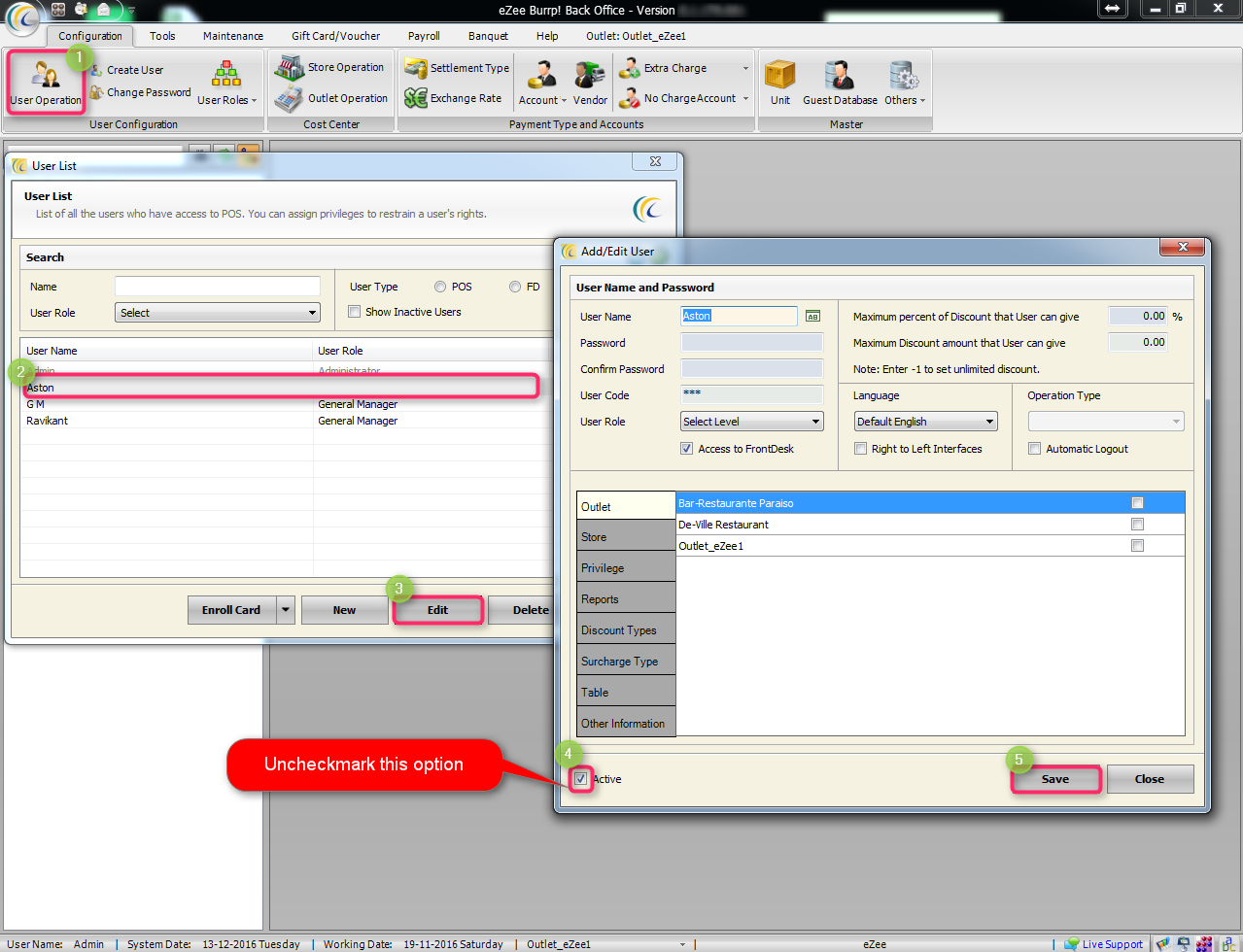Open the quick access toolbar customize arrow
Viewport: 1243px width, 952px height.
130,10
